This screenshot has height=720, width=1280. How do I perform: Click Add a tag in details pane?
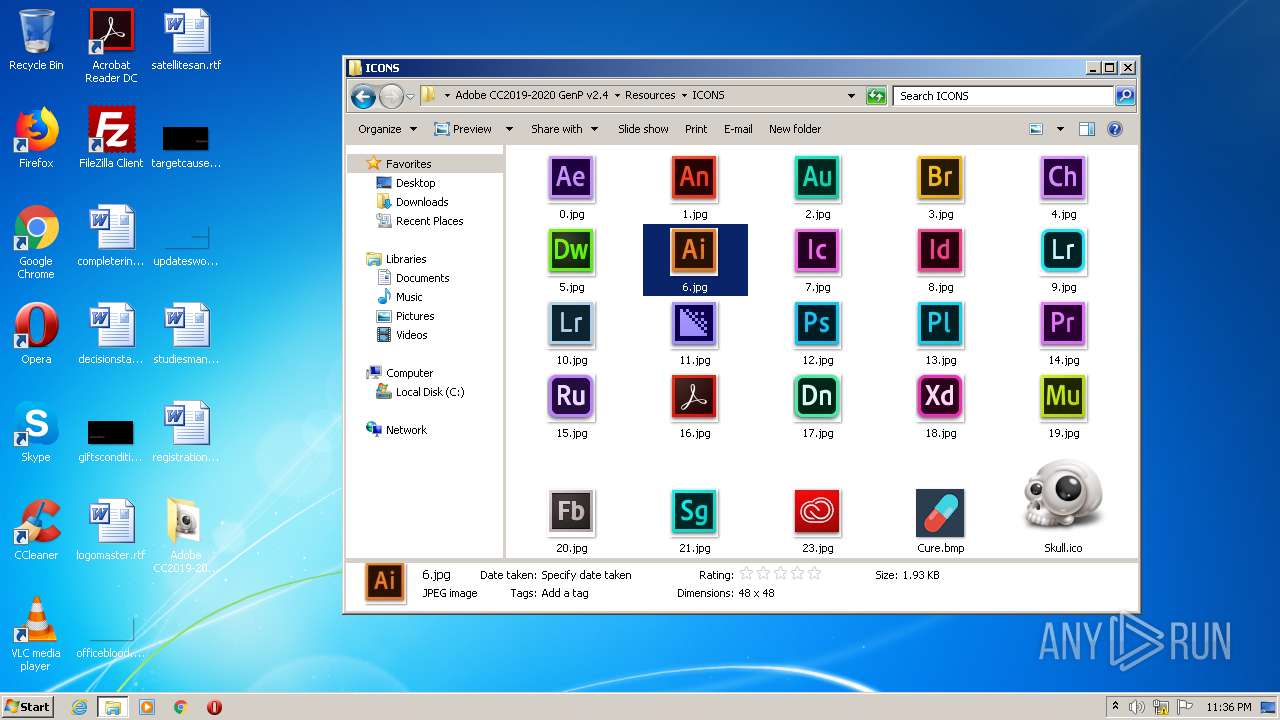tap(564, 593)
